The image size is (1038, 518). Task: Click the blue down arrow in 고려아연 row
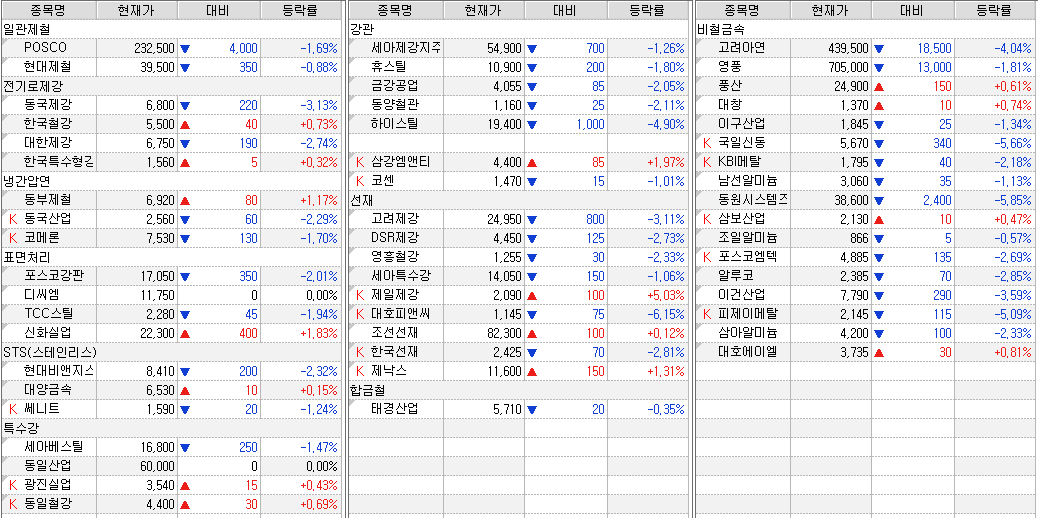[879, 49]
